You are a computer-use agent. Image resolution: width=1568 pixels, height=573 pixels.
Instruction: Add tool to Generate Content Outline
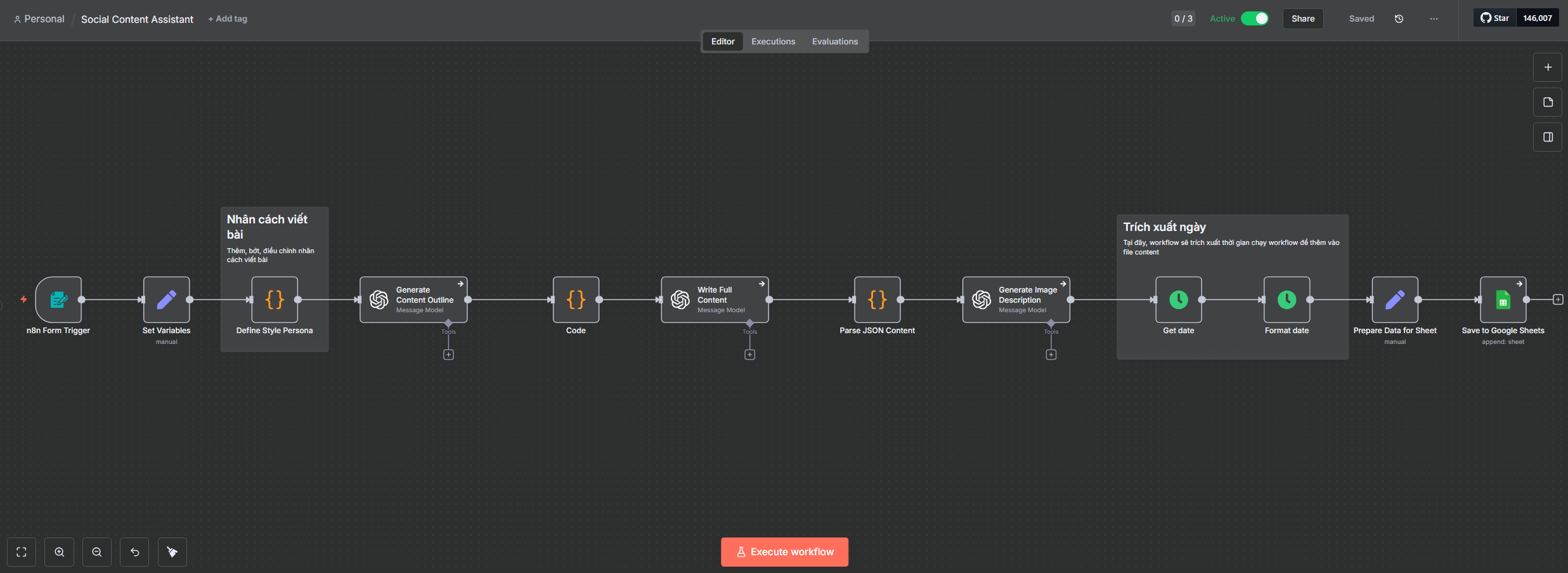coord(448,355)
